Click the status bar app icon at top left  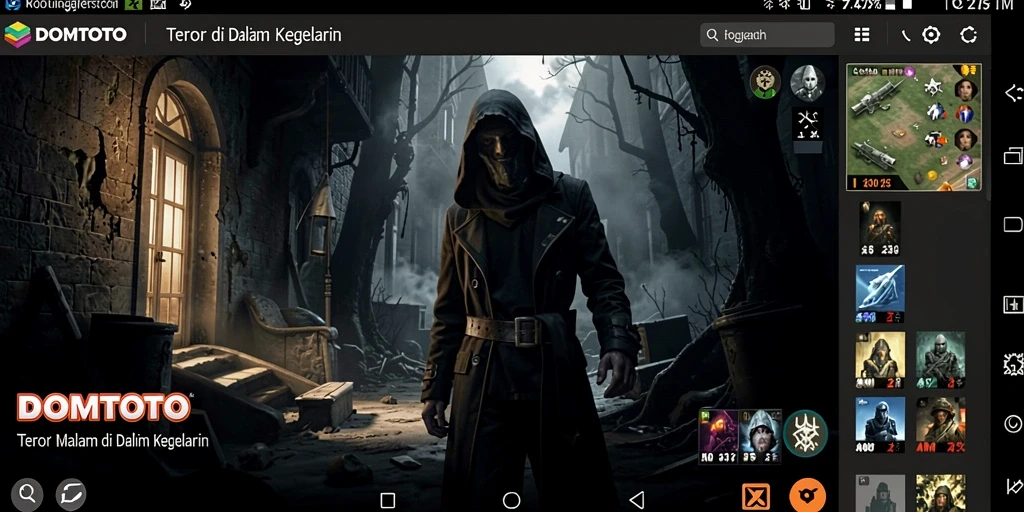(x=12, y=5)
